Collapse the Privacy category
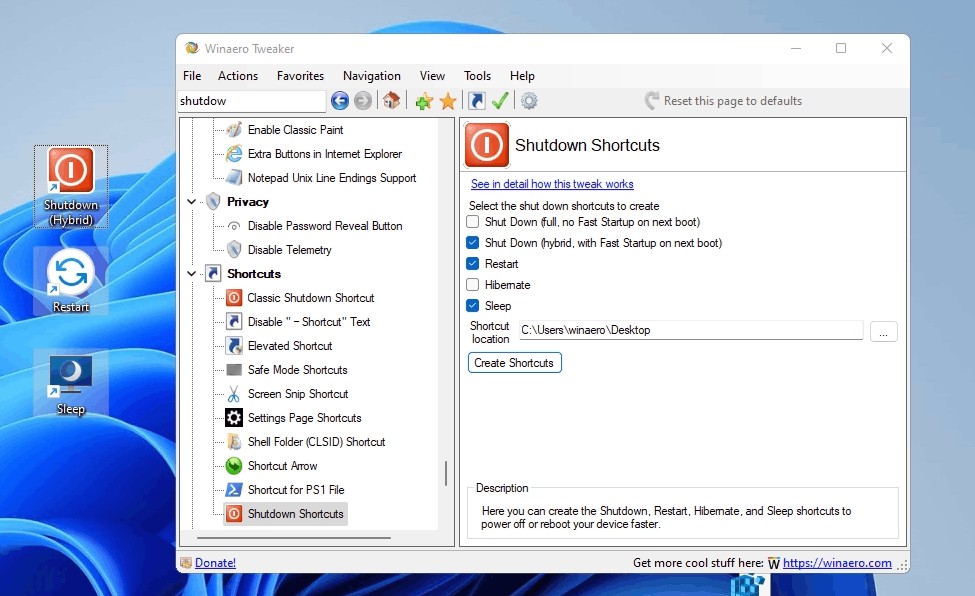 tap(191, 201)
